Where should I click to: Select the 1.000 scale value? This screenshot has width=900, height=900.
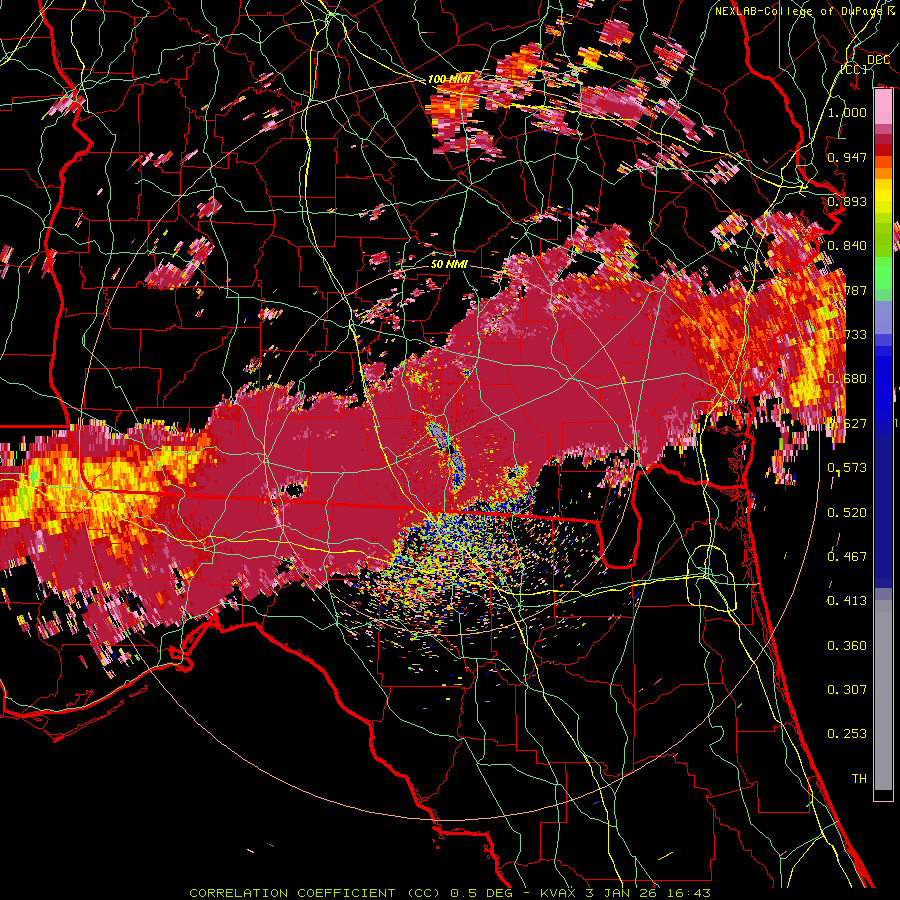coord(847,112)
